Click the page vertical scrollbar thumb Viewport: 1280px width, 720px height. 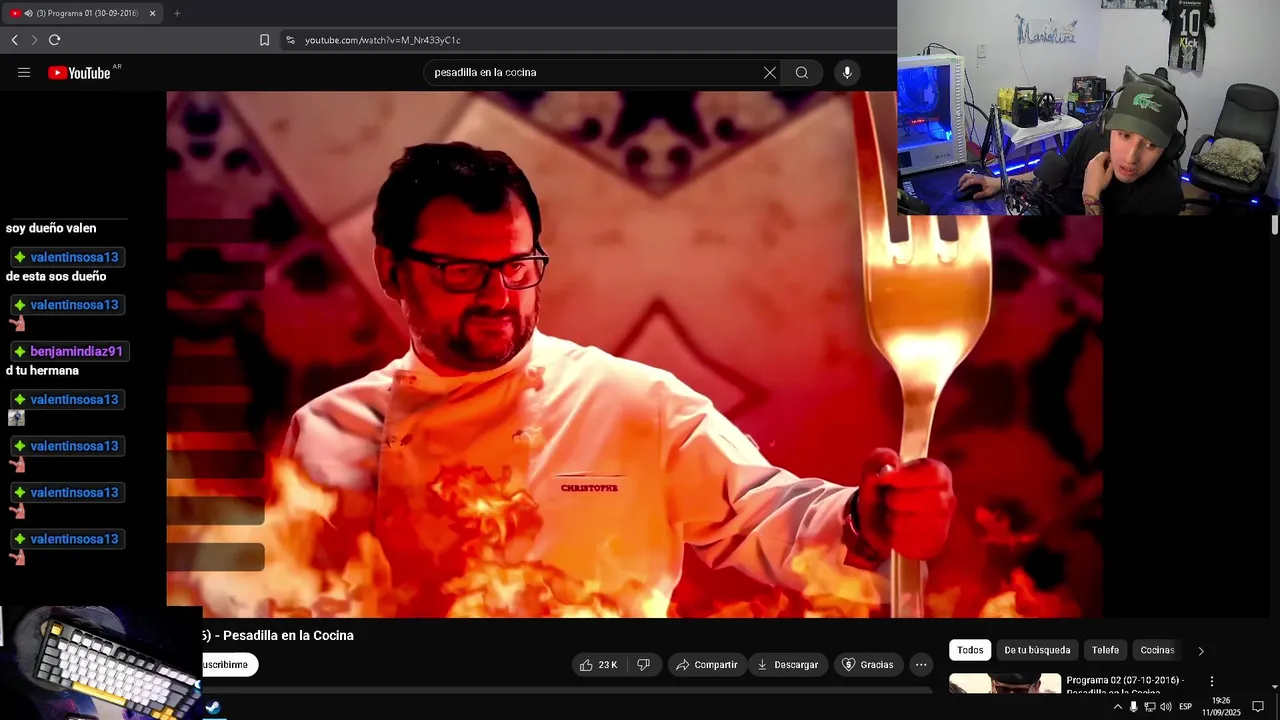pyautogui.click(x=1275, y=225)
